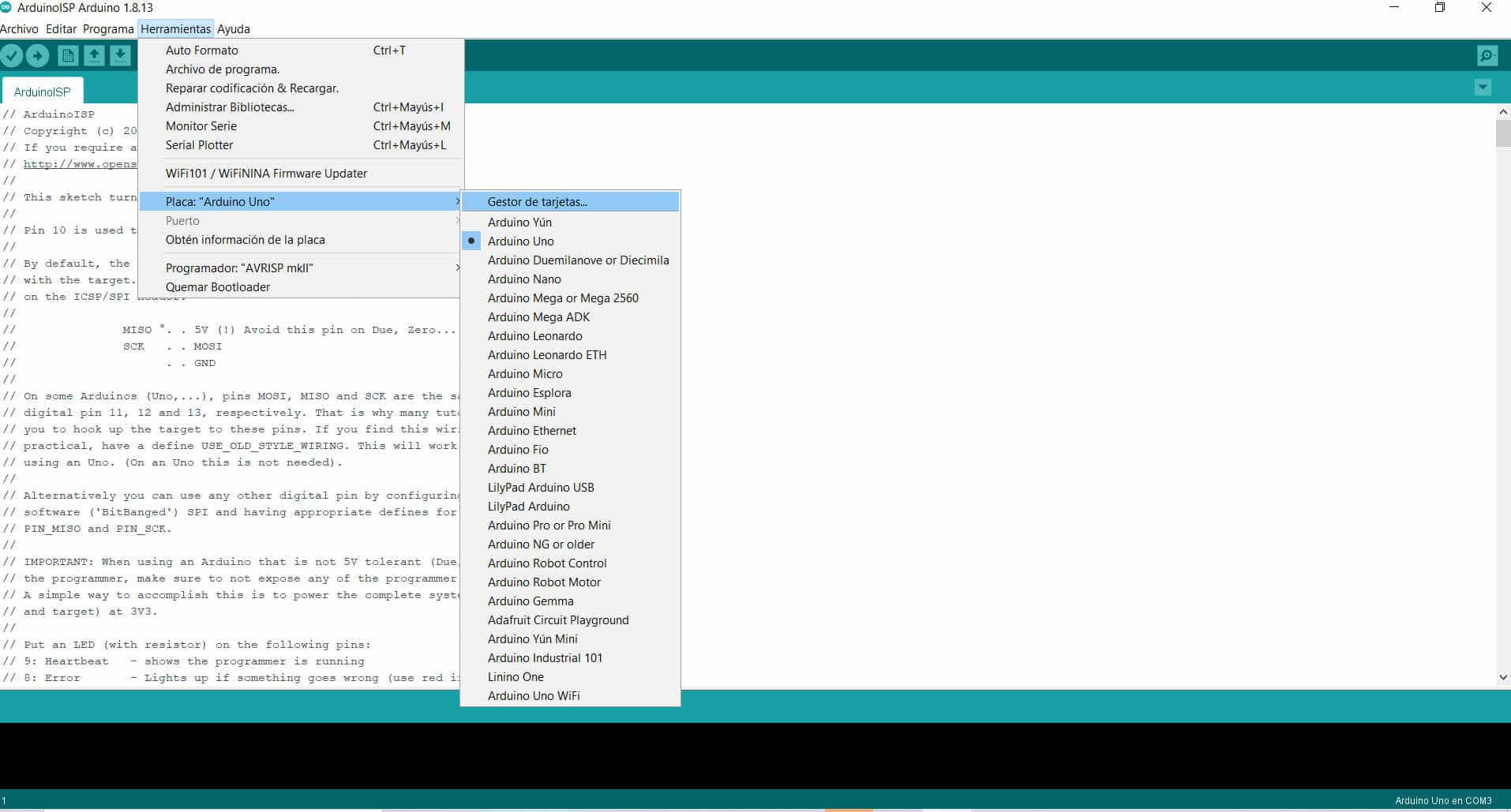Select the Arduino Leonardo board
The width and height of the screenshot is (1511, 812).
pos(570,336)
